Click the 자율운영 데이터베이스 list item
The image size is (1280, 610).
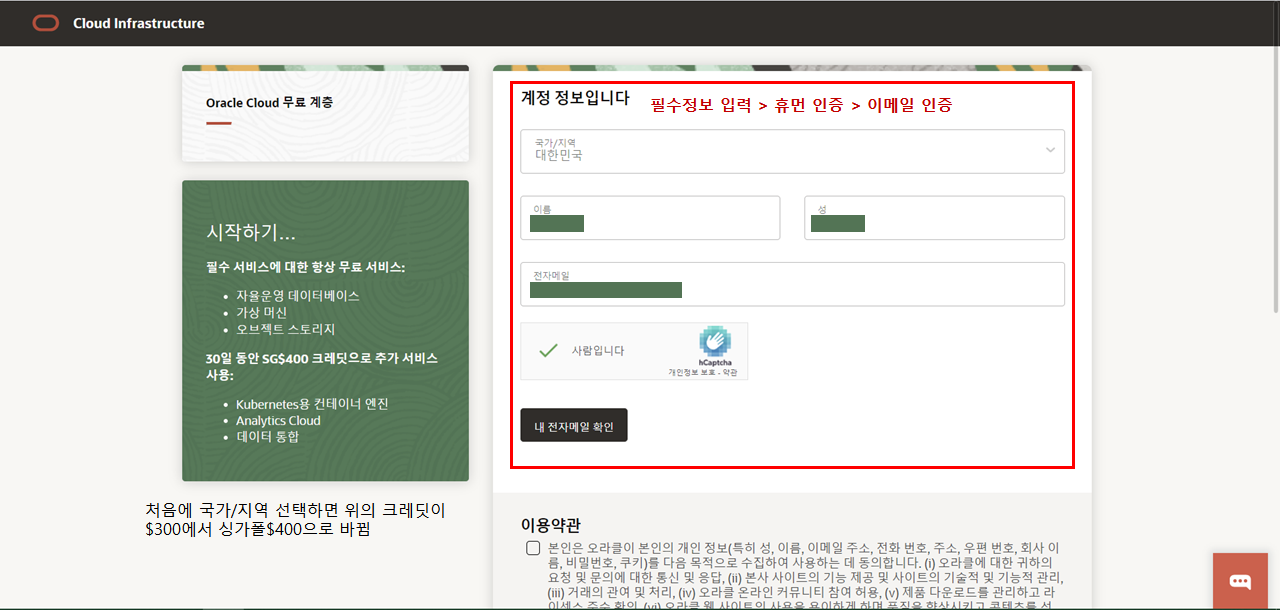click(298, 296)
